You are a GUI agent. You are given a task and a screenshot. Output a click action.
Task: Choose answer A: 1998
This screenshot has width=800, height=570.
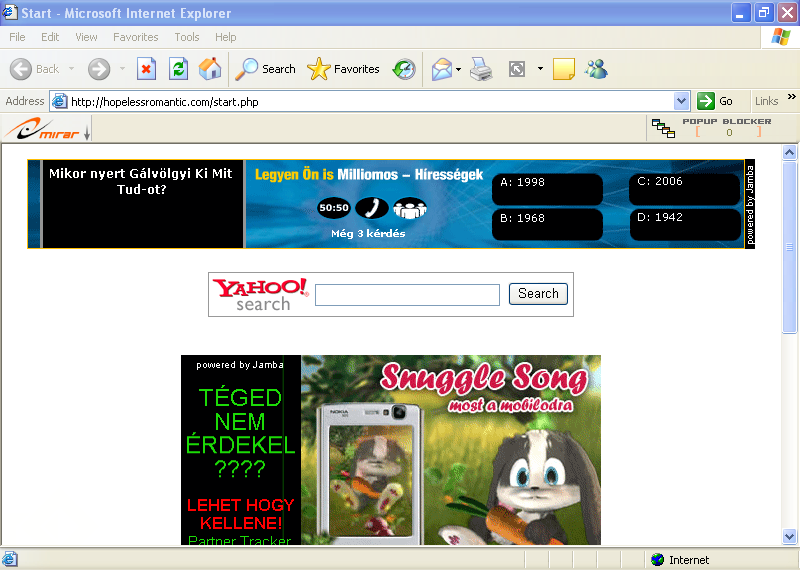[547, 188]
